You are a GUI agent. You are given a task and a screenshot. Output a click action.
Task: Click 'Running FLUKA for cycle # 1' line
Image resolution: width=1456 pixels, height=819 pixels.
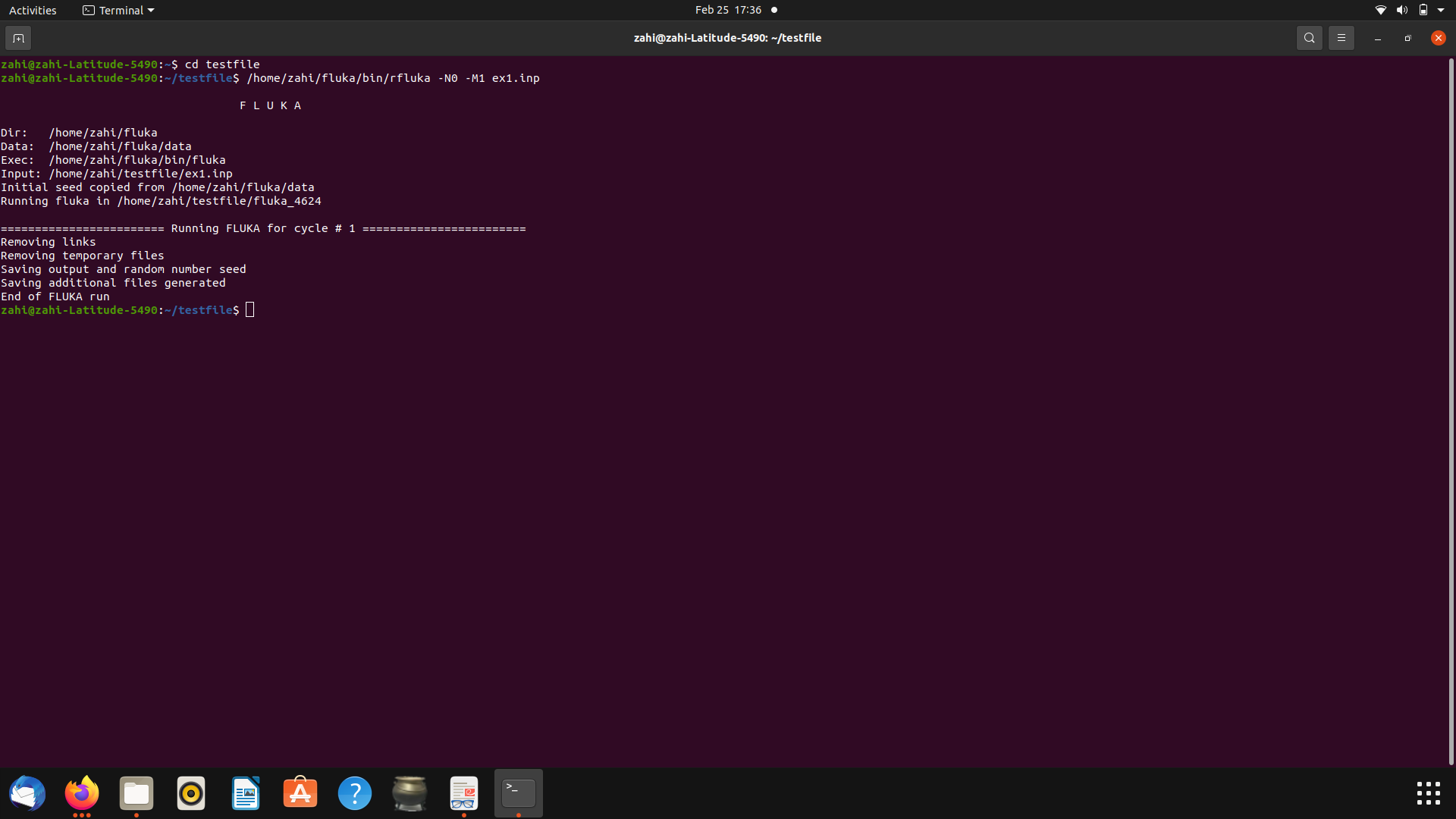[263, 228]
